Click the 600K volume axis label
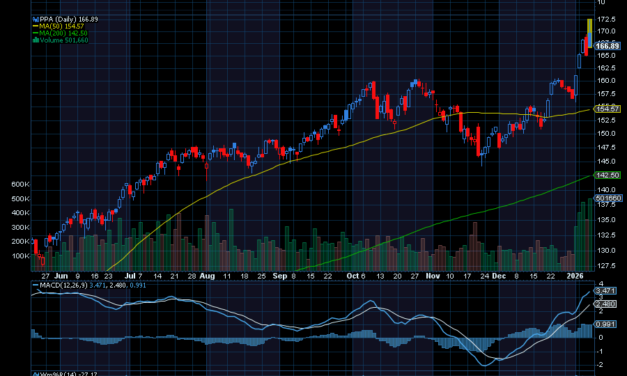Image resolution: width=627 pixels, height=376 pixels. coord(20,184)
